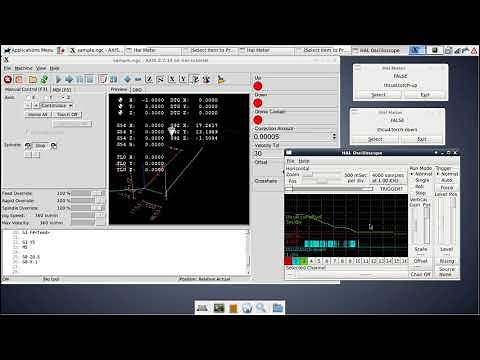Viewport: 480px width, 360px height.
Task: Start spindle counterclockwise icon left of Stop
Action: click(x=28, y=146)
